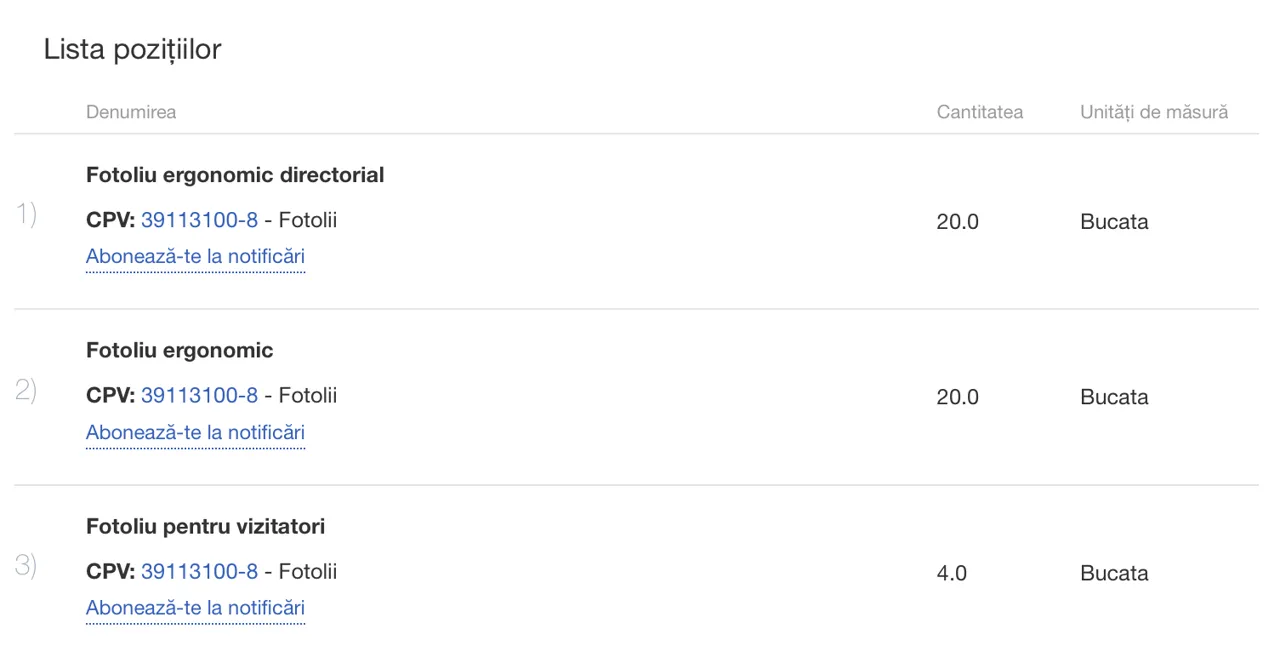This screenshot has height=663, width=1280.
Task: Click position number 2 marker
Action: coord(26,390)
